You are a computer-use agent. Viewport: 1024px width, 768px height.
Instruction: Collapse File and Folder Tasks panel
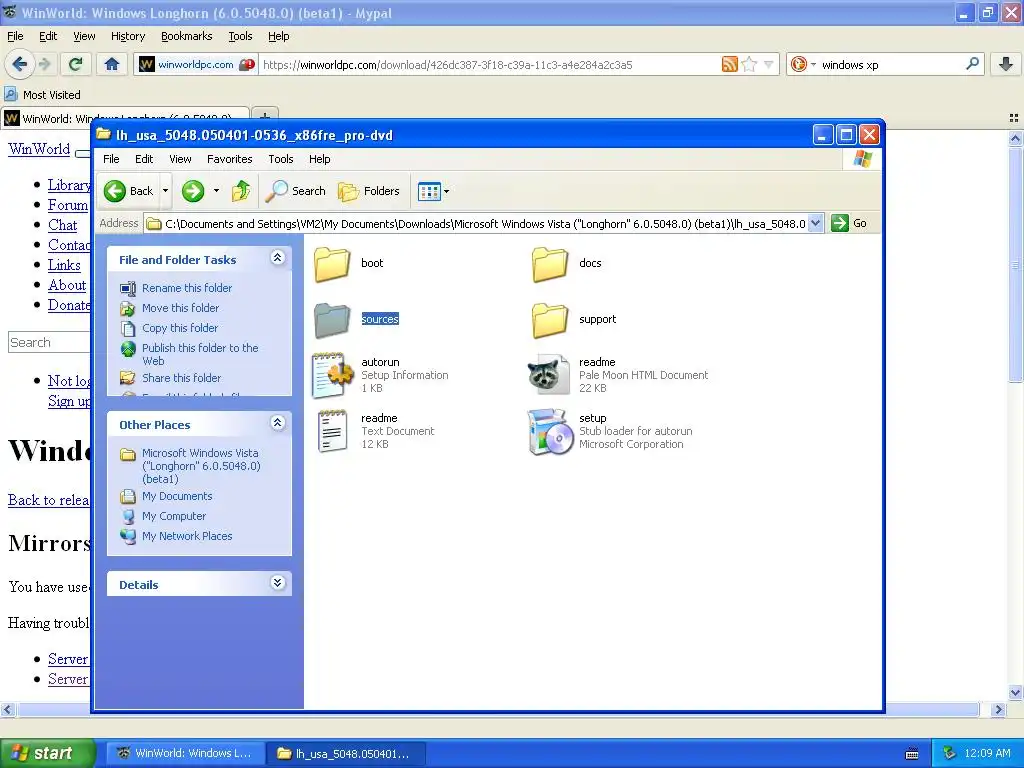278,258
